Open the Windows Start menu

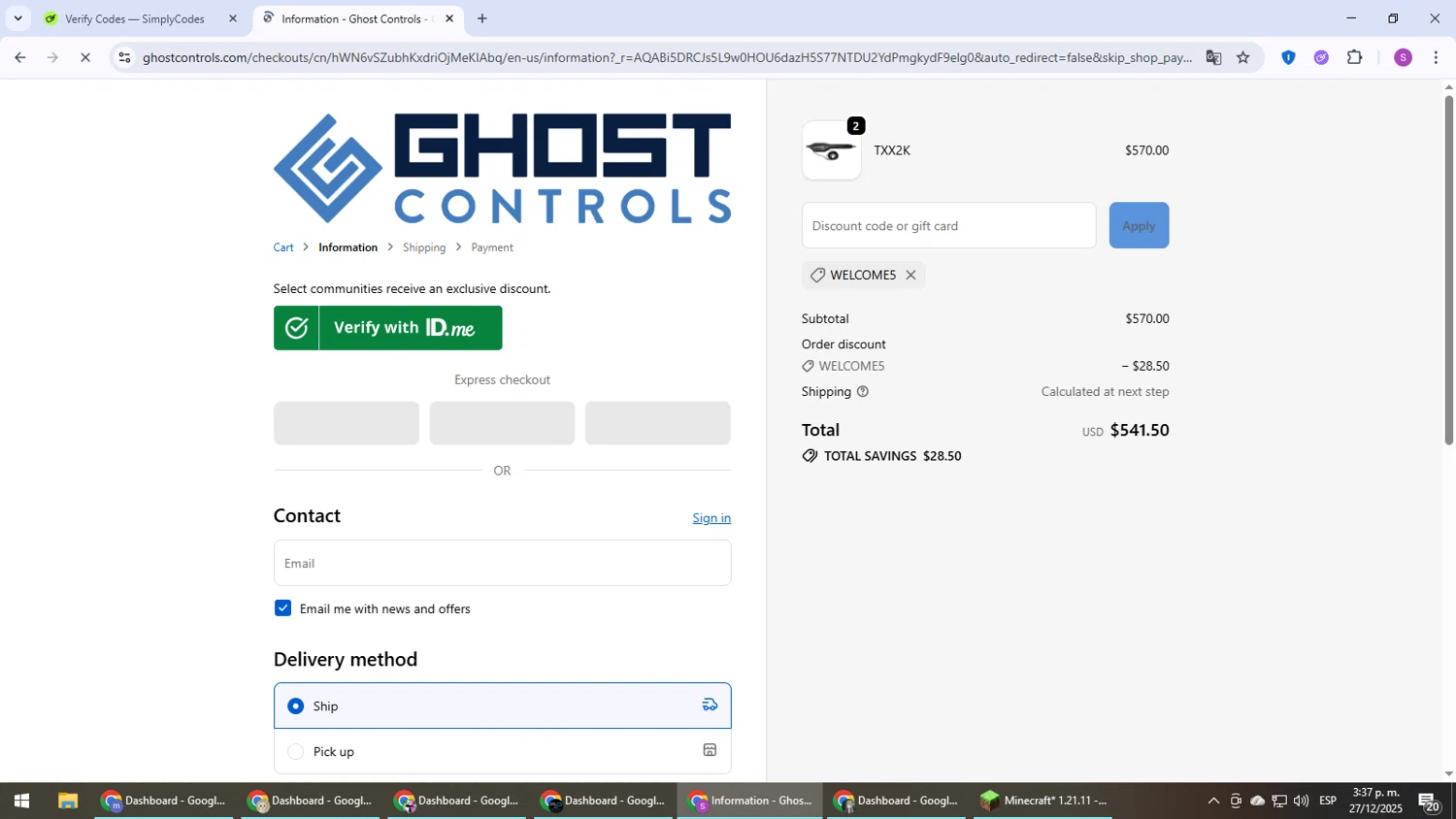[20, 801]
